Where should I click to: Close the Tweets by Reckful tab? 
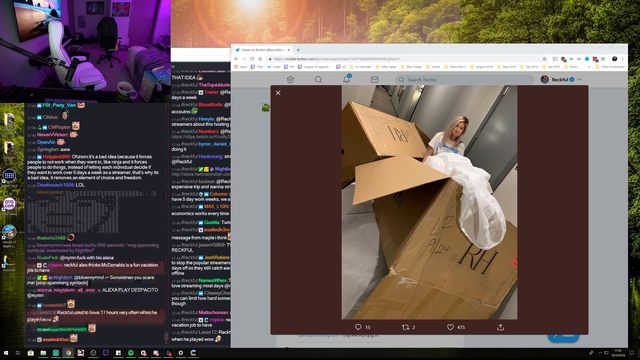coord(289,50)
